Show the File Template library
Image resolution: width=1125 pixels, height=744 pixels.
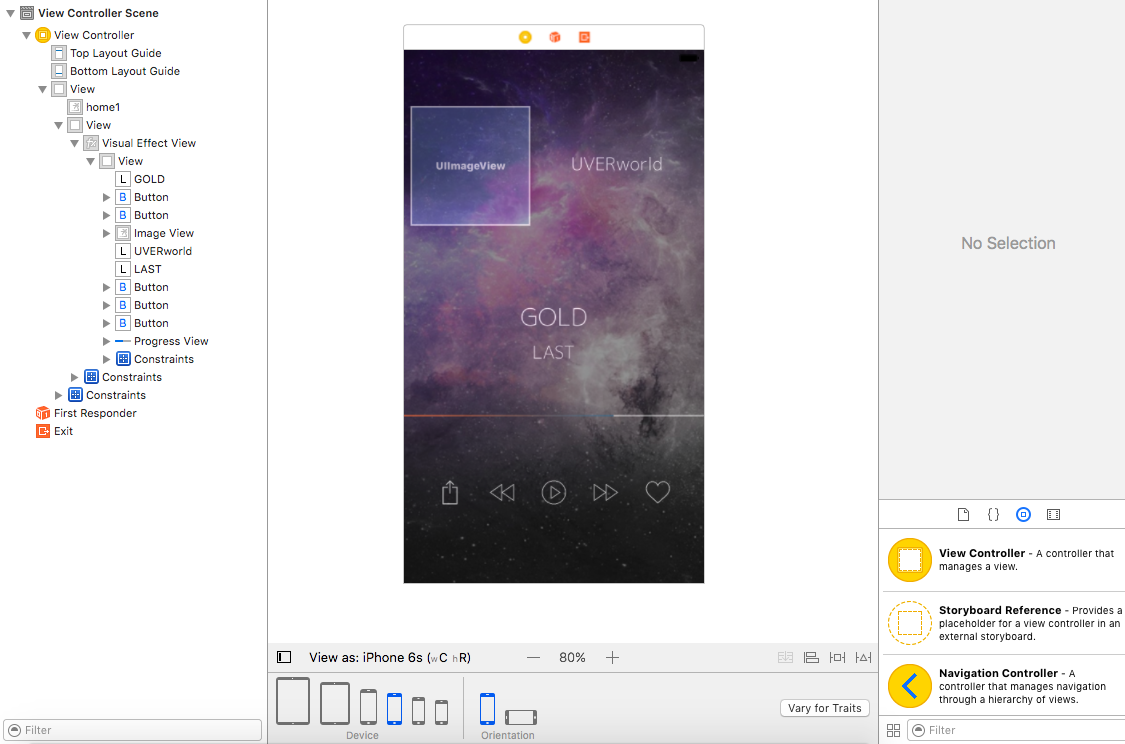pos(964,514)
